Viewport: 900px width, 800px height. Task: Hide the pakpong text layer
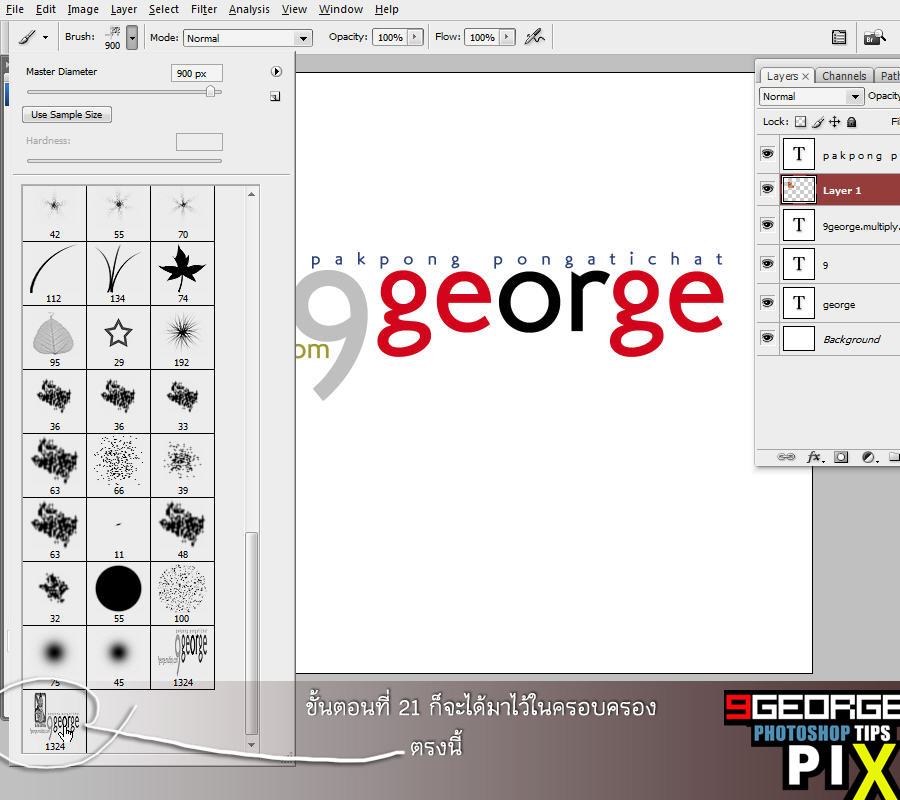767,153
